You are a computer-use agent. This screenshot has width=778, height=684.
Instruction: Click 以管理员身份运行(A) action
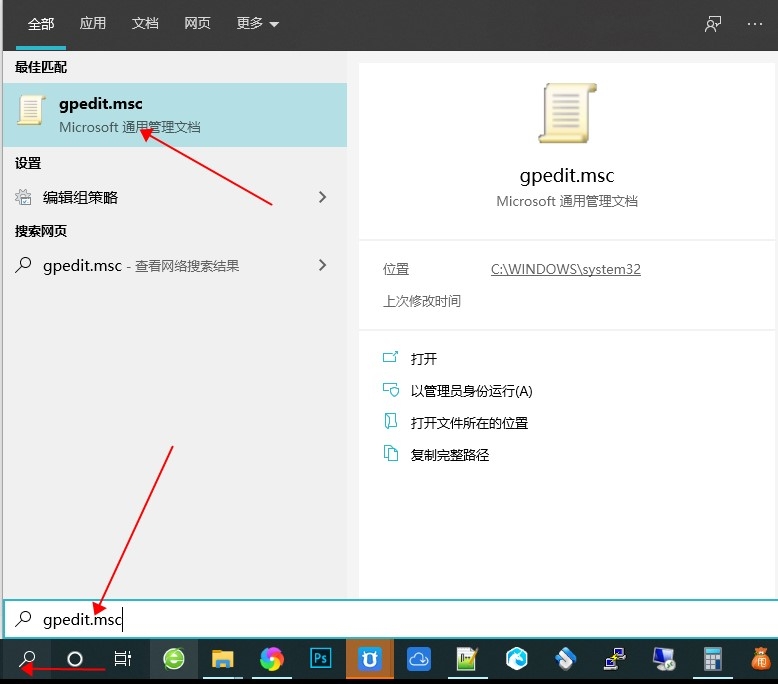pyautogui.click(x=471, y=391)
